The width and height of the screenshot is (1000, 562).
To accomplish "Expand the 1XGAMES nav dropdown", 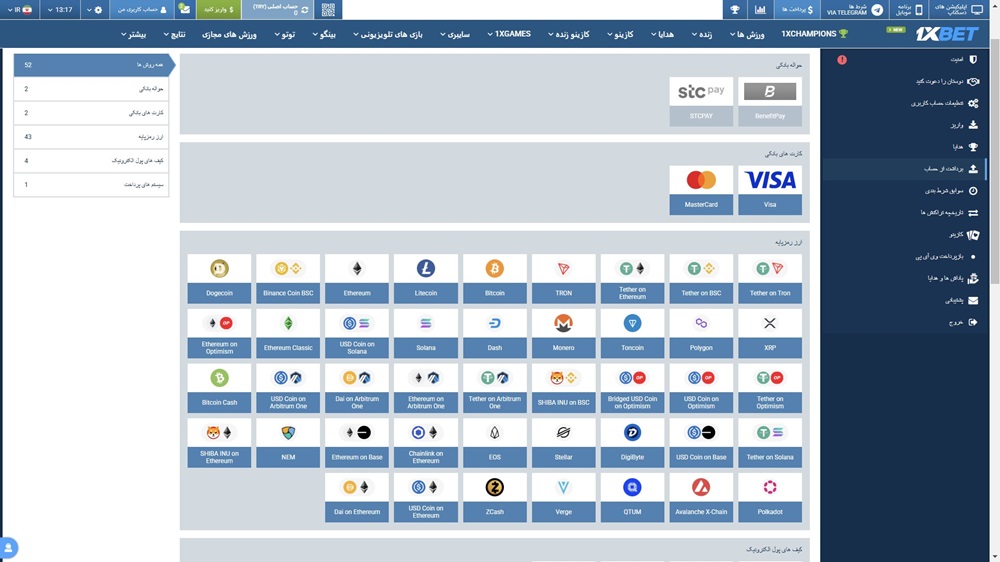I will [509, 34].
